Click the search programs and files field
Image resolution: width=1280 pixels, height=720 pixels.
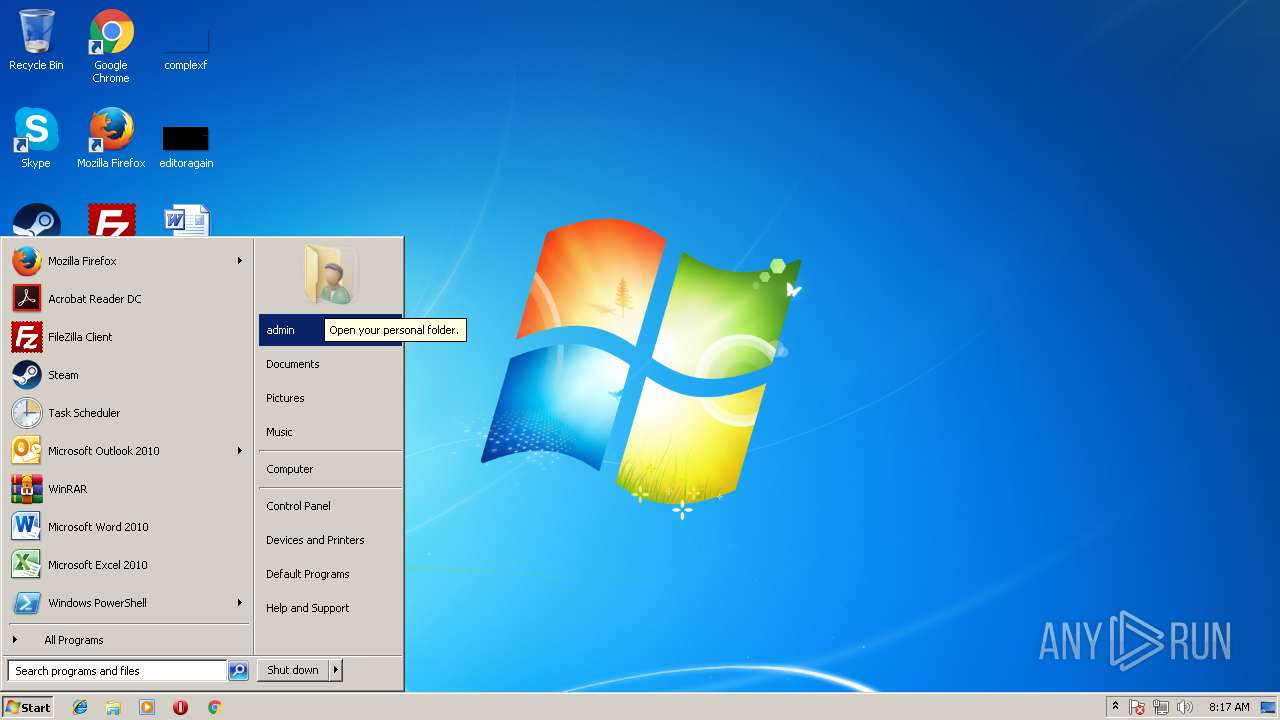[117, 671]
